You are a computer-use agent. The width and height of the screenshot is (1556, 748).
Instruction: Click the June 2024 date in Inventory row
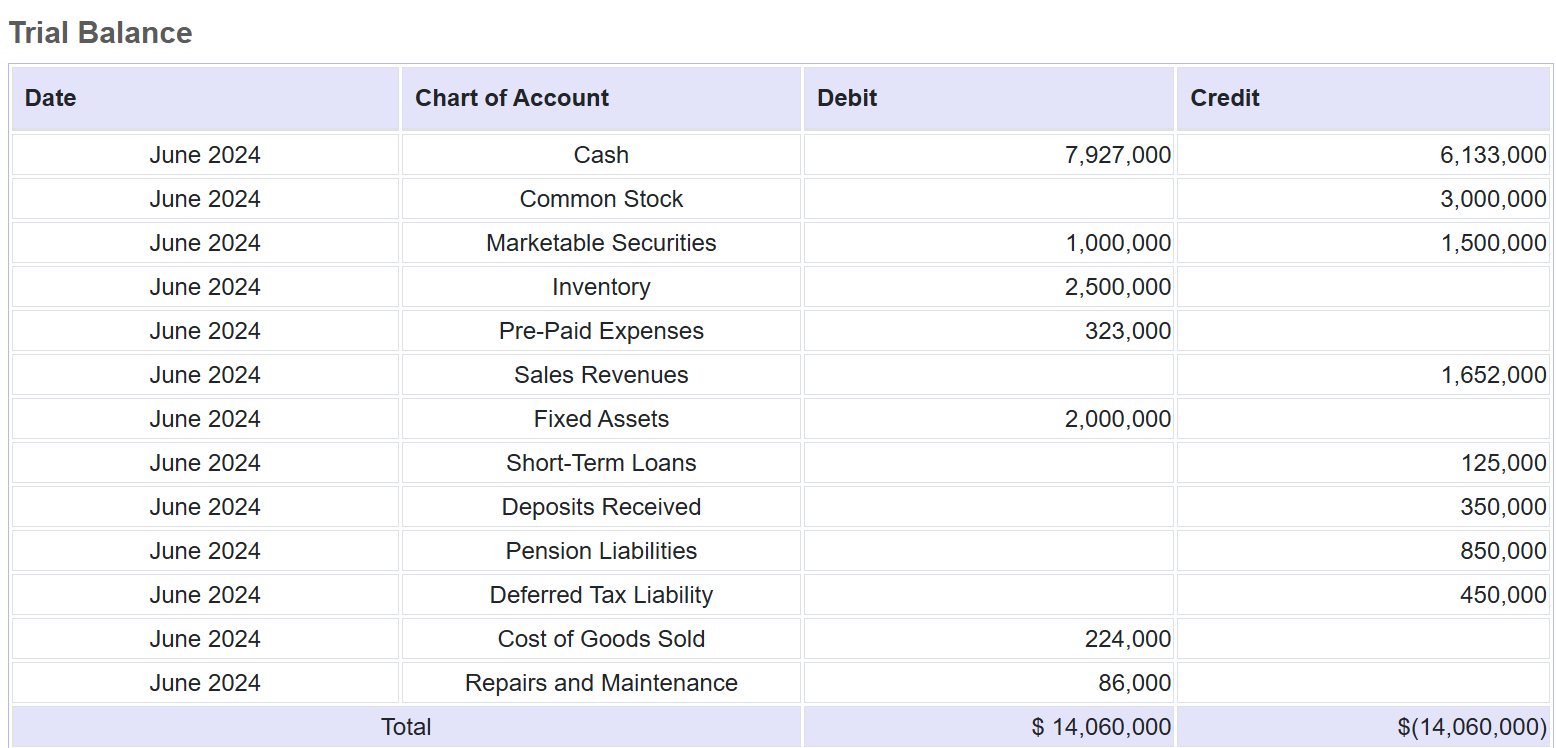[205, 287]
